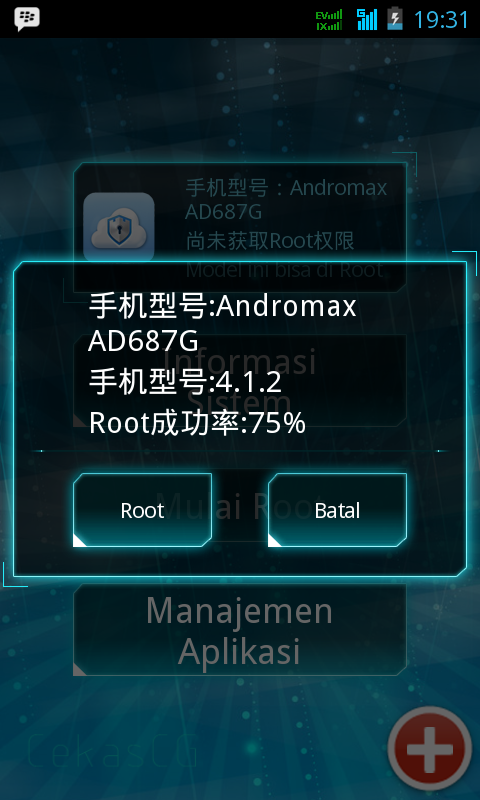Cancel the dialog with the Batal button
480x800 pixels.
point(337,510)
